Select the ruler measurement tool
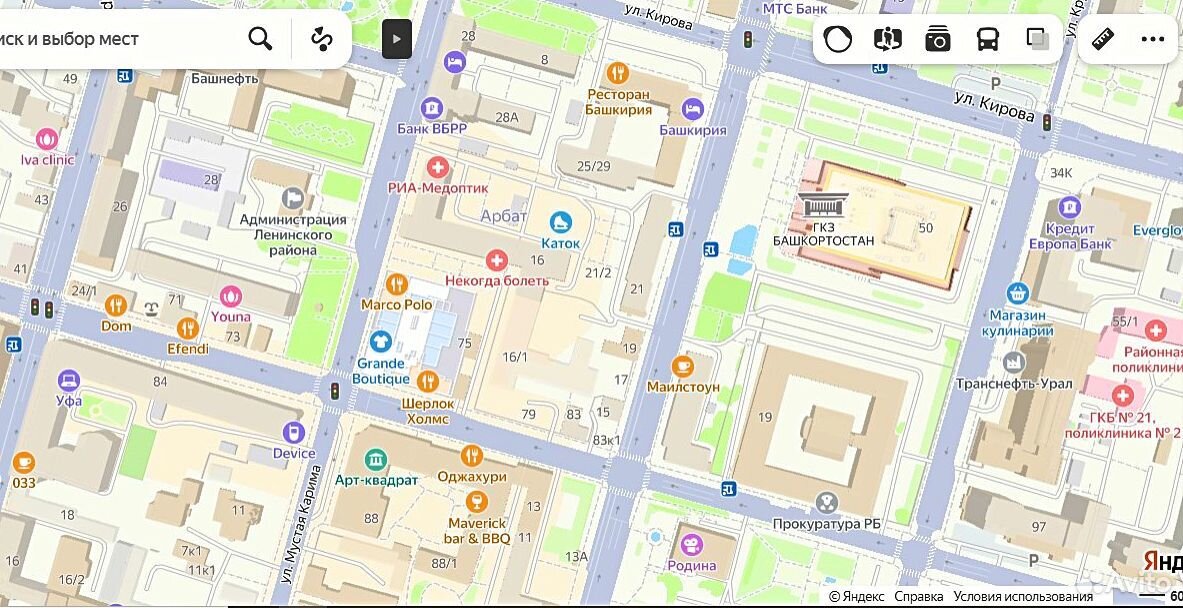 tap(1104, 38)
